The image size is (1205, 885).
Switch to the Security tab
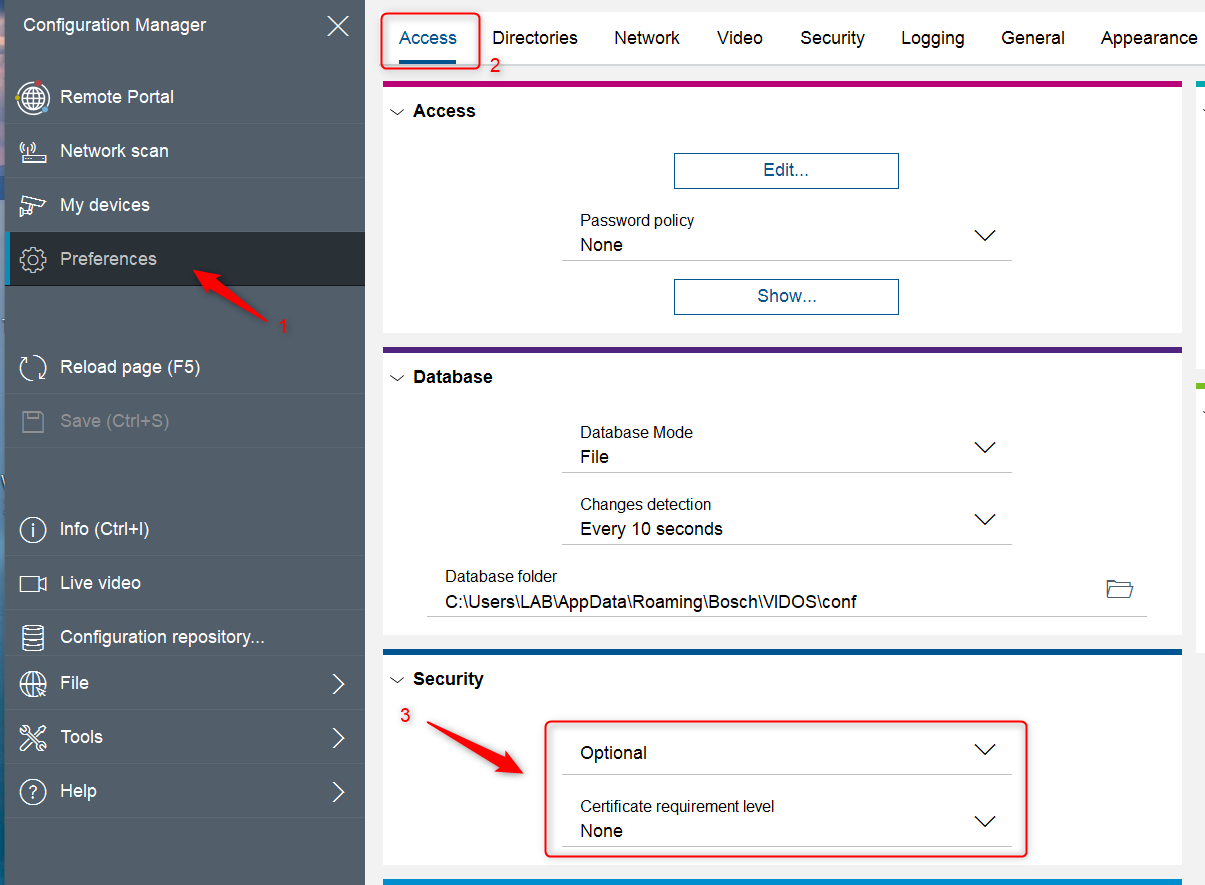832,38
